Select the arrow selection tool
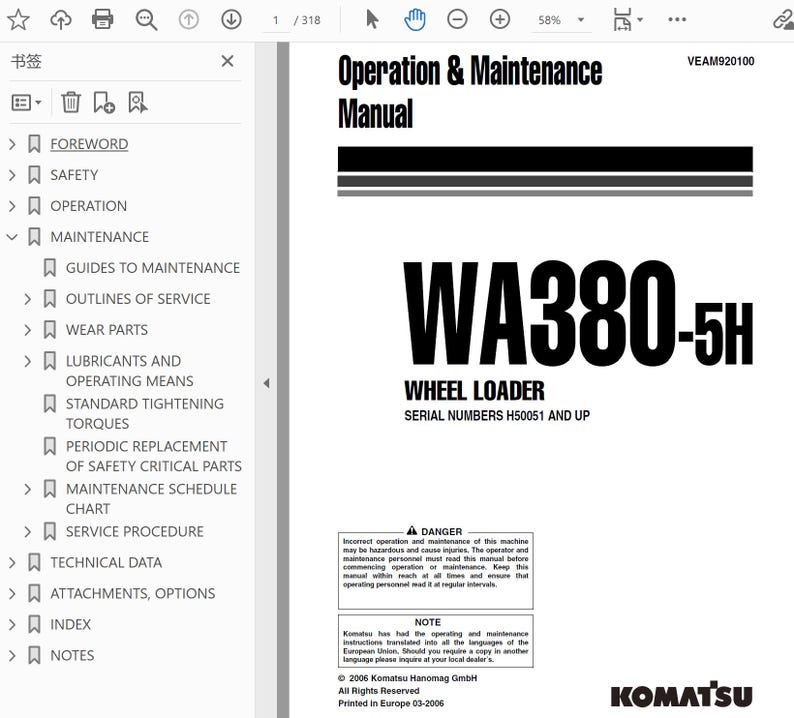794x718 pixels. pyautogui.click(x=372, y=20)
